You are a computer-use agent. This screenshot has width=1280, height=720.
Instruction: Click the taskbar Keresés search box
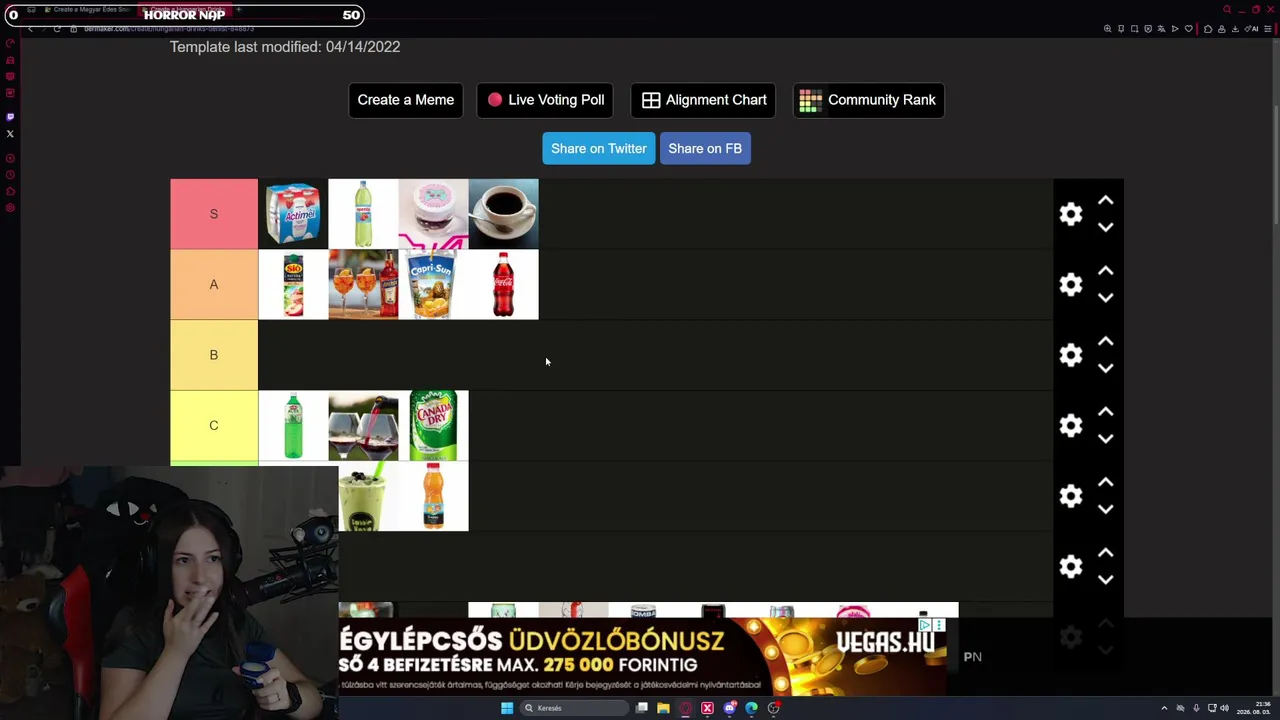tap(574, 708)
